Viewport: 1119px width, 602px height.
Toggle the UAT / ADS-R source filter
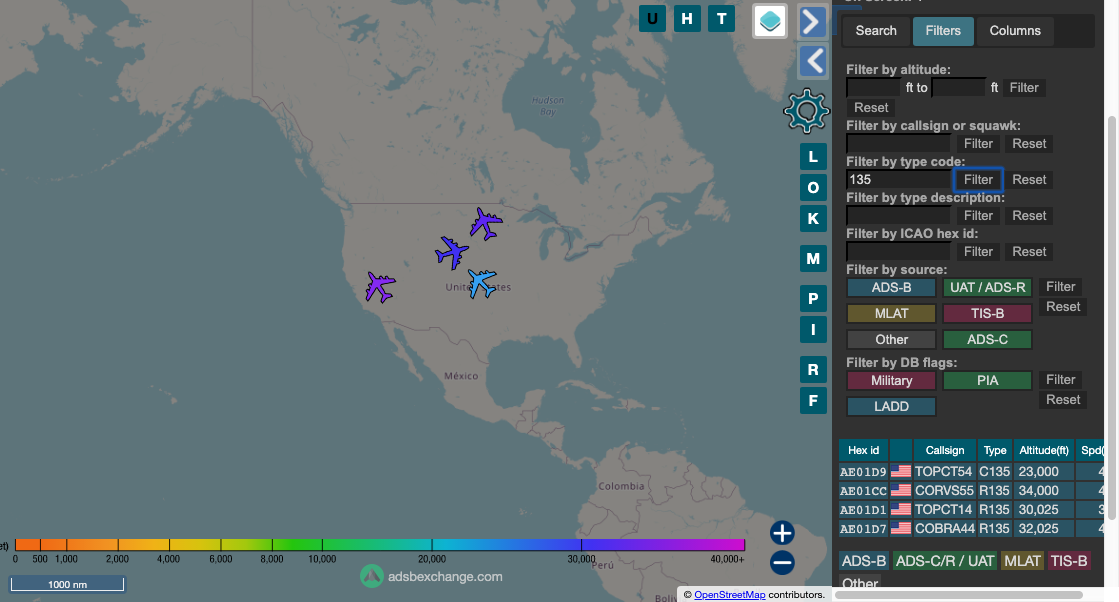pos(987,287)
